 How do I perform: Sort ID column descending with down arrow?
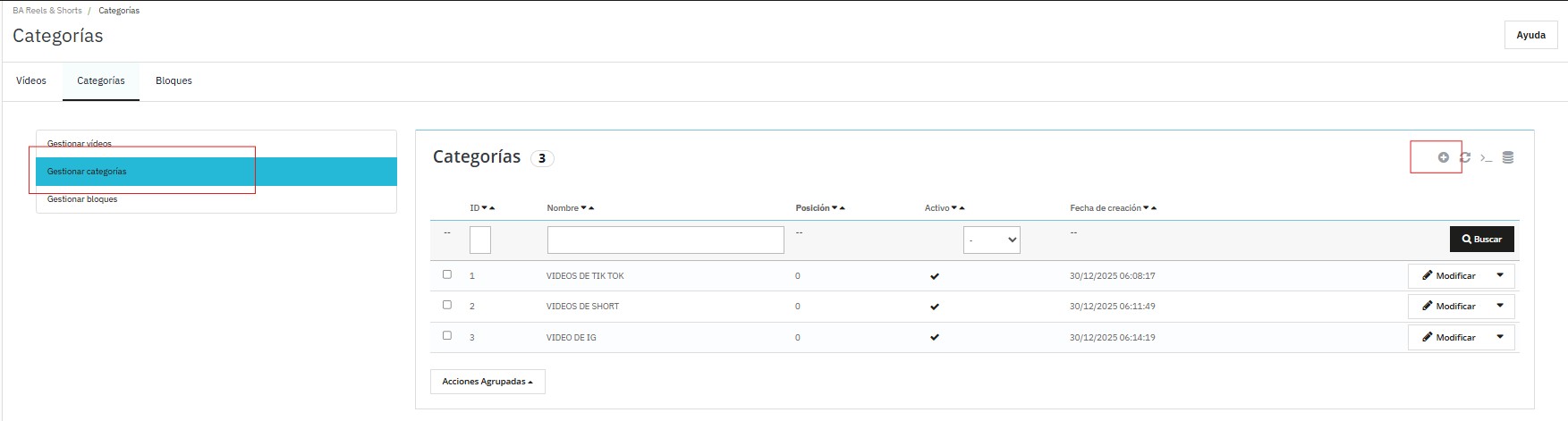485,208
